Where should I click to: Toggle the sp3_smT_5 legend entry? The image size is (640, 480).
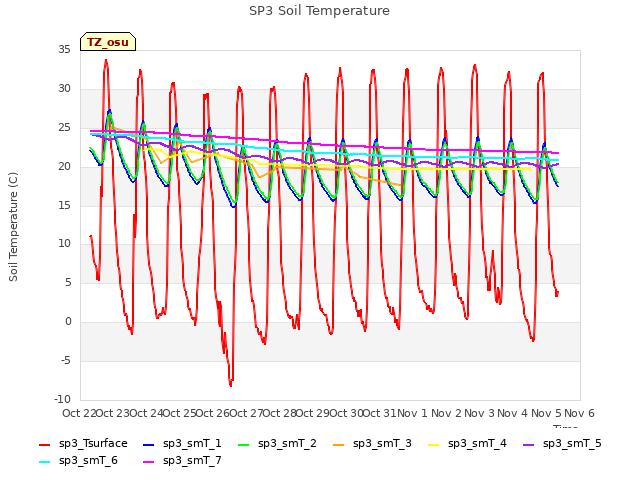click(x=562, y=444)
